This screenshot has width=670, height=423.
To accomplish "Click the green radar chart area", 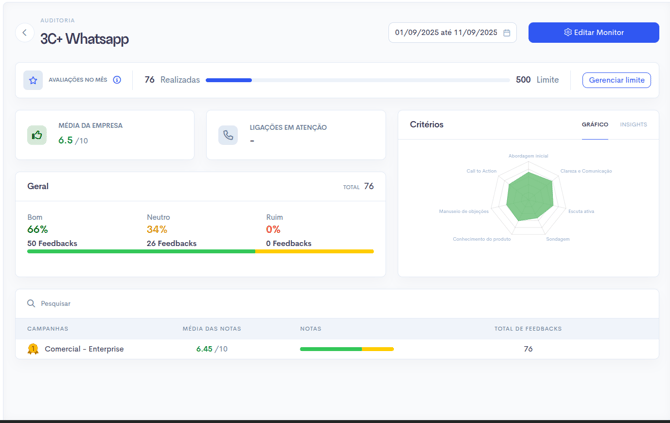I will click(530, 197).
